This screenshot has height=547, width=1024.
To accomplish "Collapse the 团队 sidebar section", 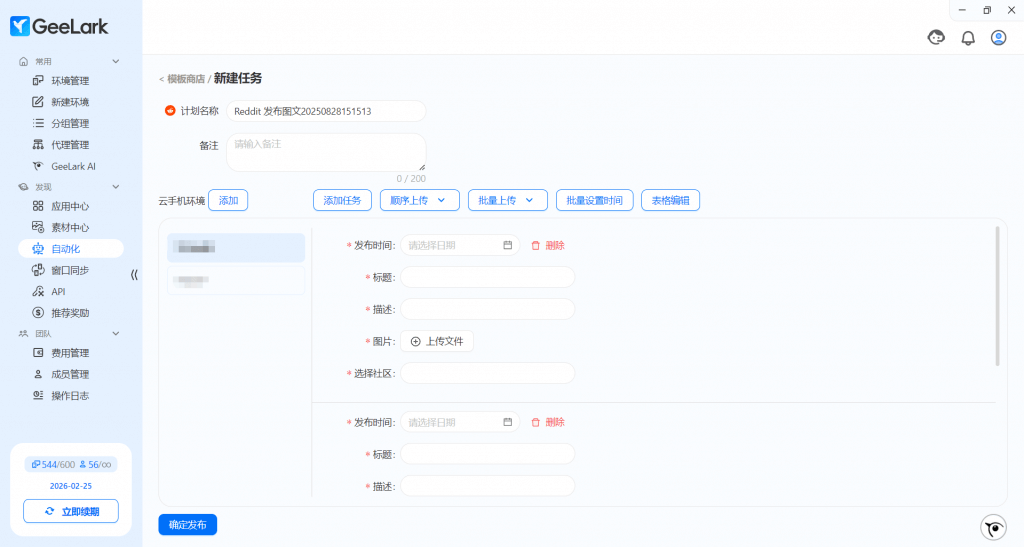I will click(116, 333).
